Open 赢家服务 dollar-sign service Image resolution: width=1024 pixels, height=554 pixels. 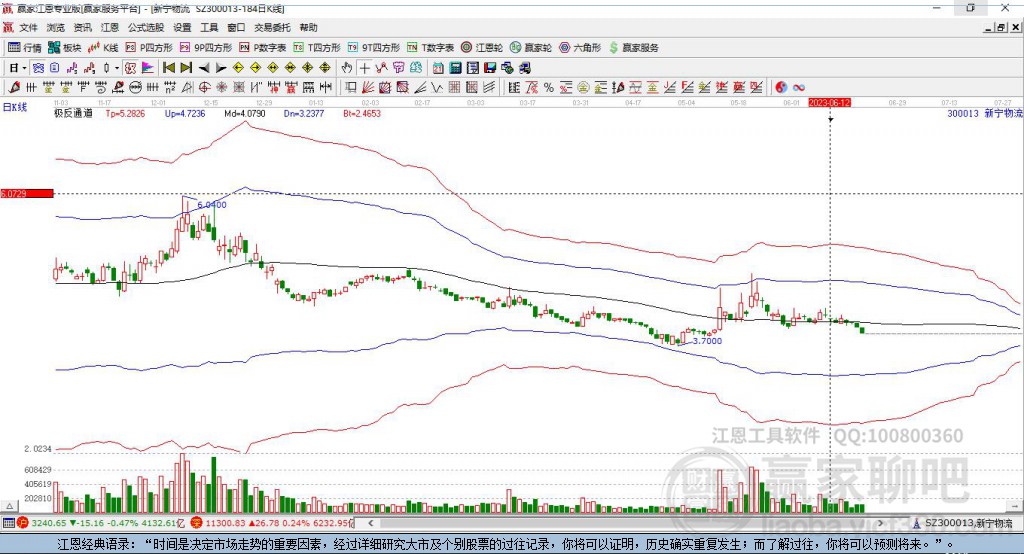pyautogui.click(x=633, y=48)
